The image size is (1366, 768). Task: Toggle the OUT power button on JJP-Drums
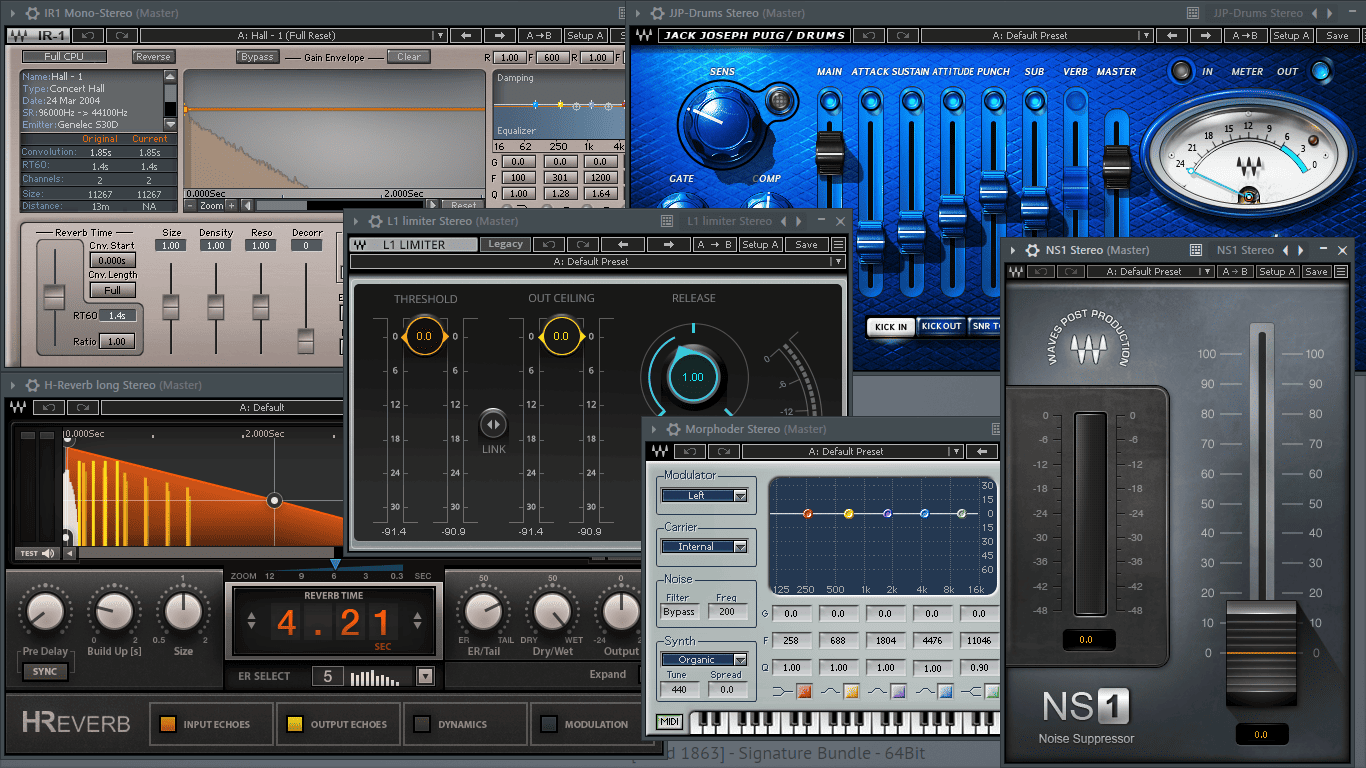click(1321, 71)
